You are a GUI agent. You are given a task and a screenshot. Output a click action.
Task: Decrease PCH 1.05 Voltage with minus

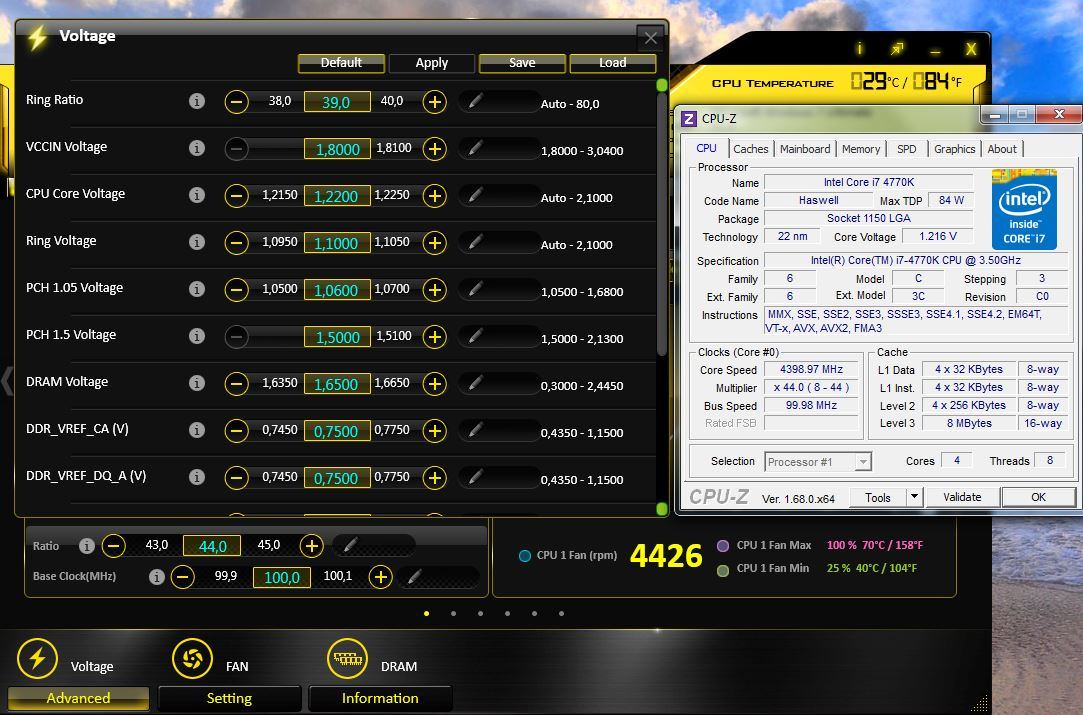click(236, 290)
